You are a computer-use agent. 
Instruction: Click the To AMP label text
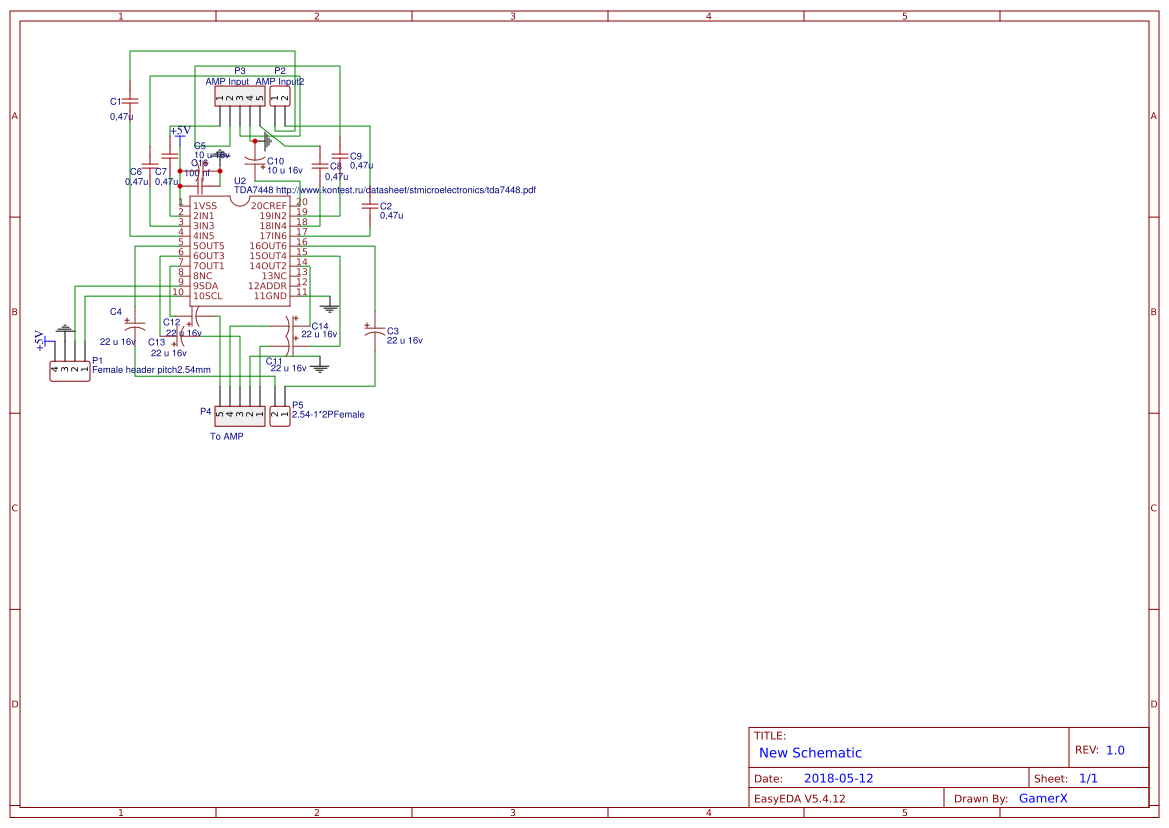pos(227,436)
